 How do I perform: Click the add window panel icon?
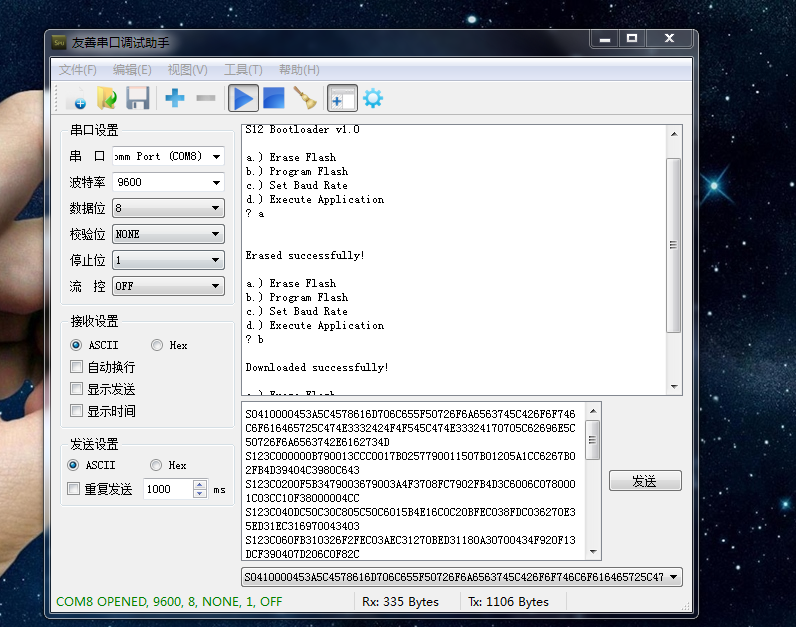[x=342, y=98]
